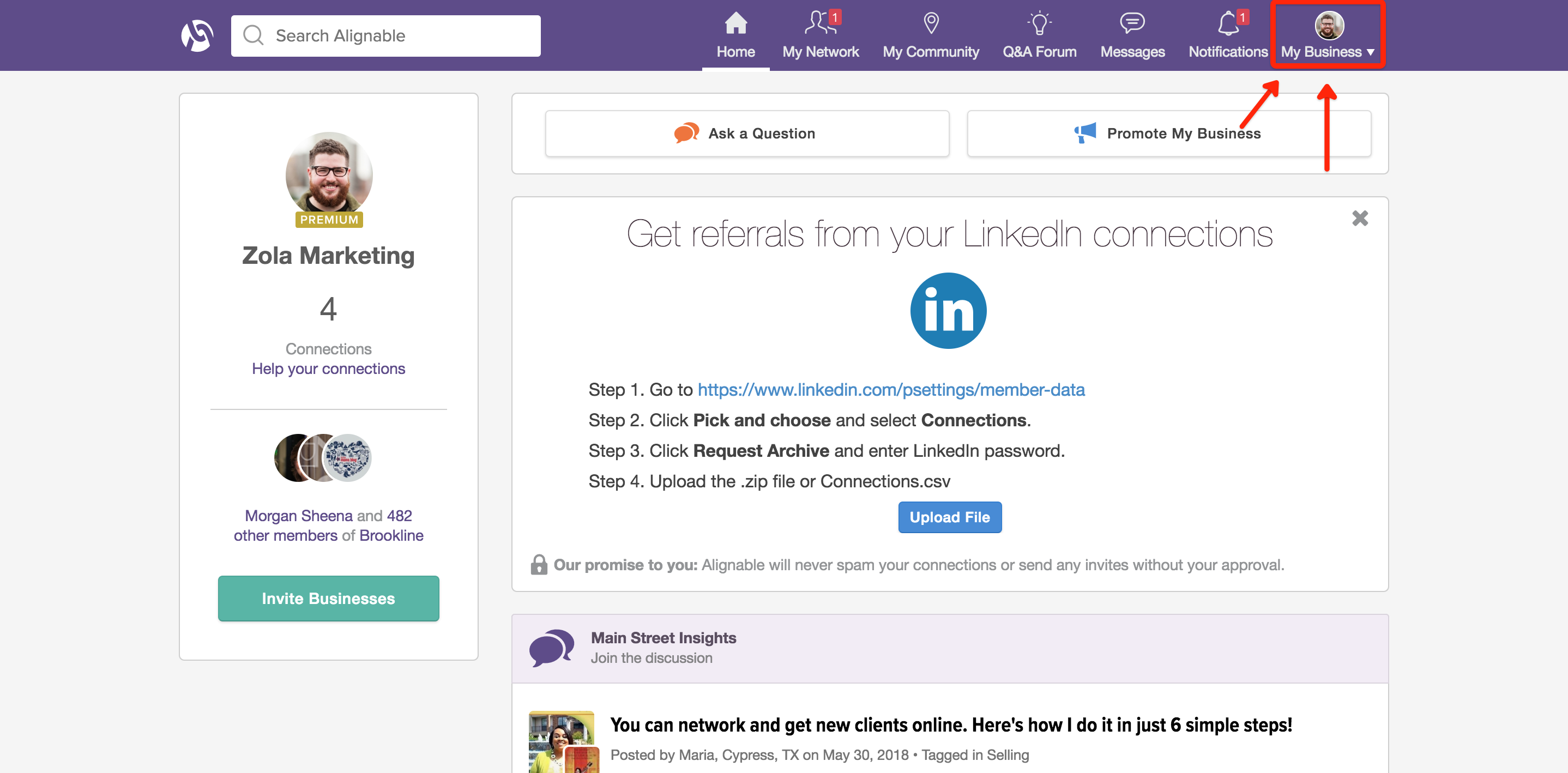
Task: Open the My Community tab
Action: click(x=931, y=36)
